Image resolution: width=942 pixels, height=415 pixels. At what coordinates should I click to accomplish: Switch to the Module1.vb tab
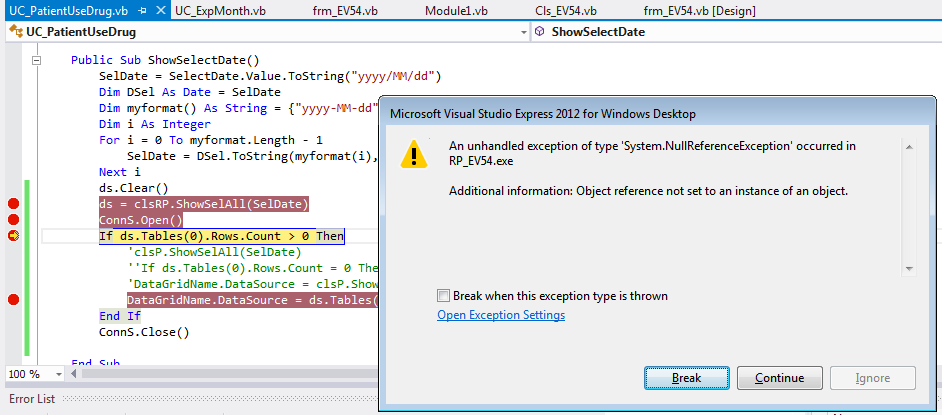(x=456, y=11)
